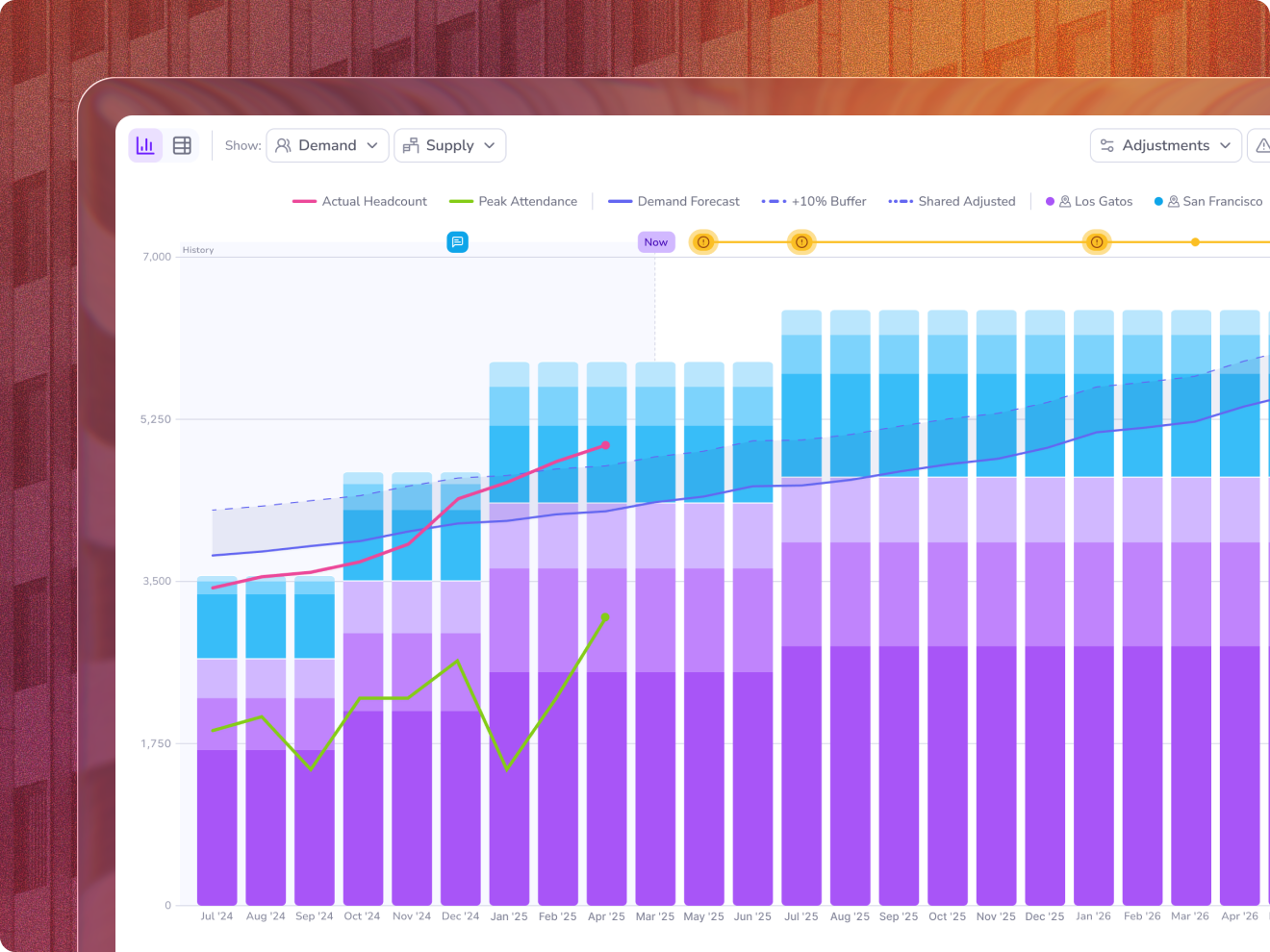
Task: Select the Actual Headcount endpoint at Apr '25
Action: pyautogui.click(x=605, y=445)
